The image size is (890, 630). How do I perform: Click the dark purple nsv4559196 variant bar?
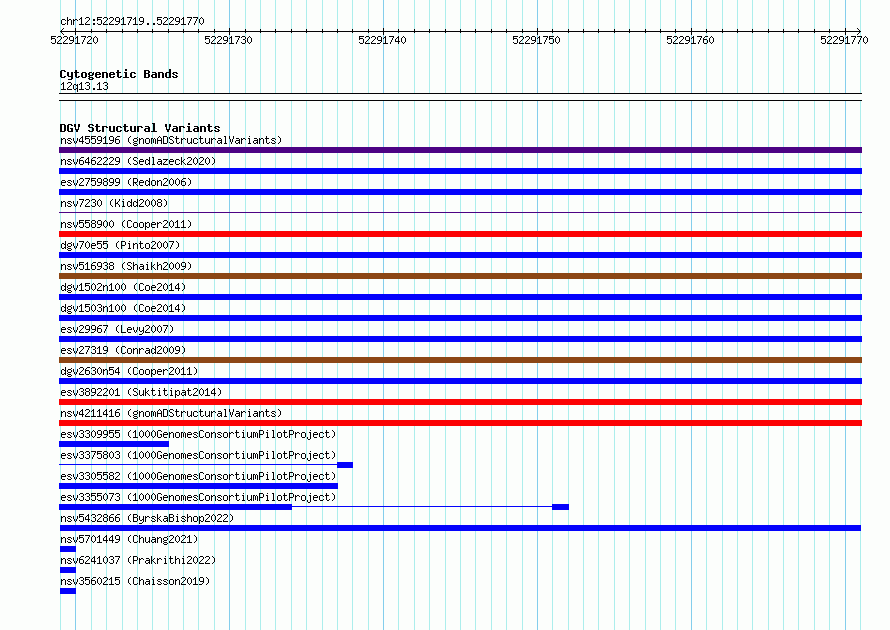(x=460, y=150)
